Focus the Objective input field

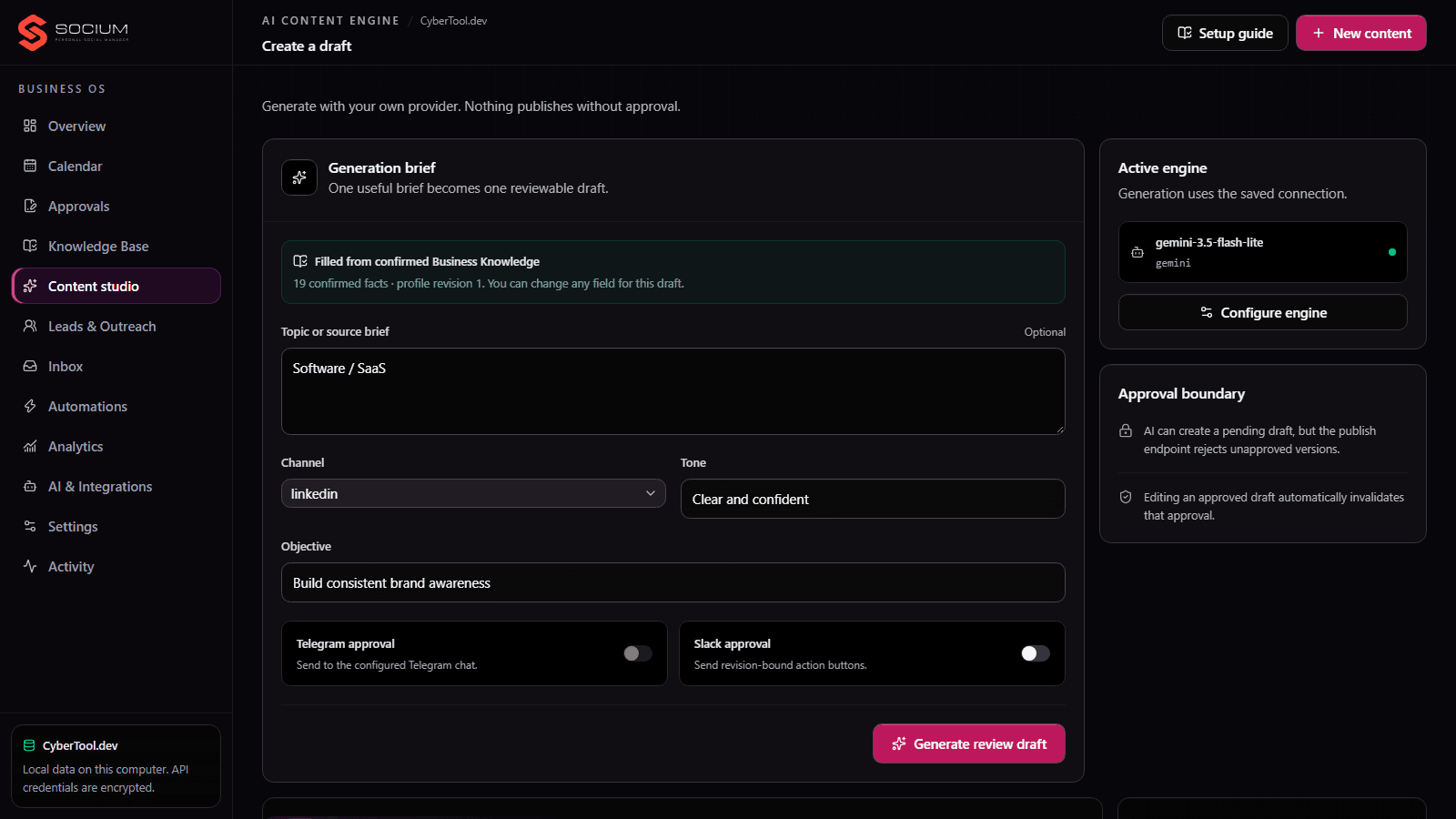673,582
